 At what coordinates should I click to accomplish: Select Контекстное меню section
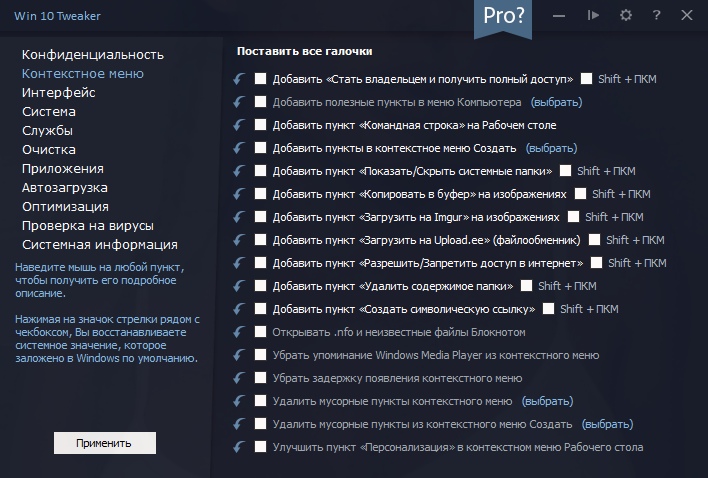click(x=83, y=74)
